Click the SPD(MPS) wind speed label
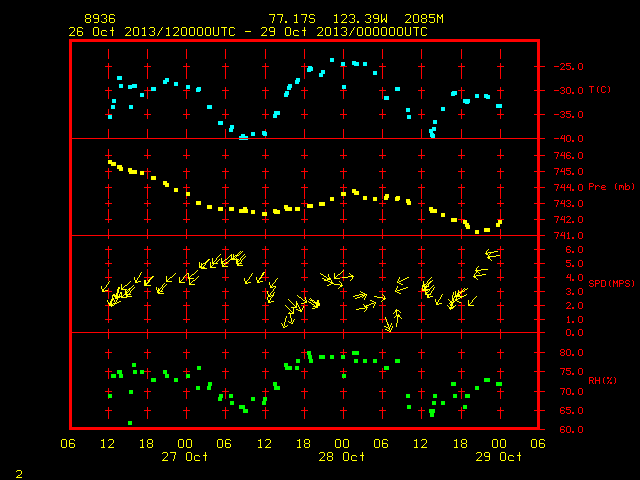Image resolution: width=640 pixels, height=480 pixels. tap(611, 283)
